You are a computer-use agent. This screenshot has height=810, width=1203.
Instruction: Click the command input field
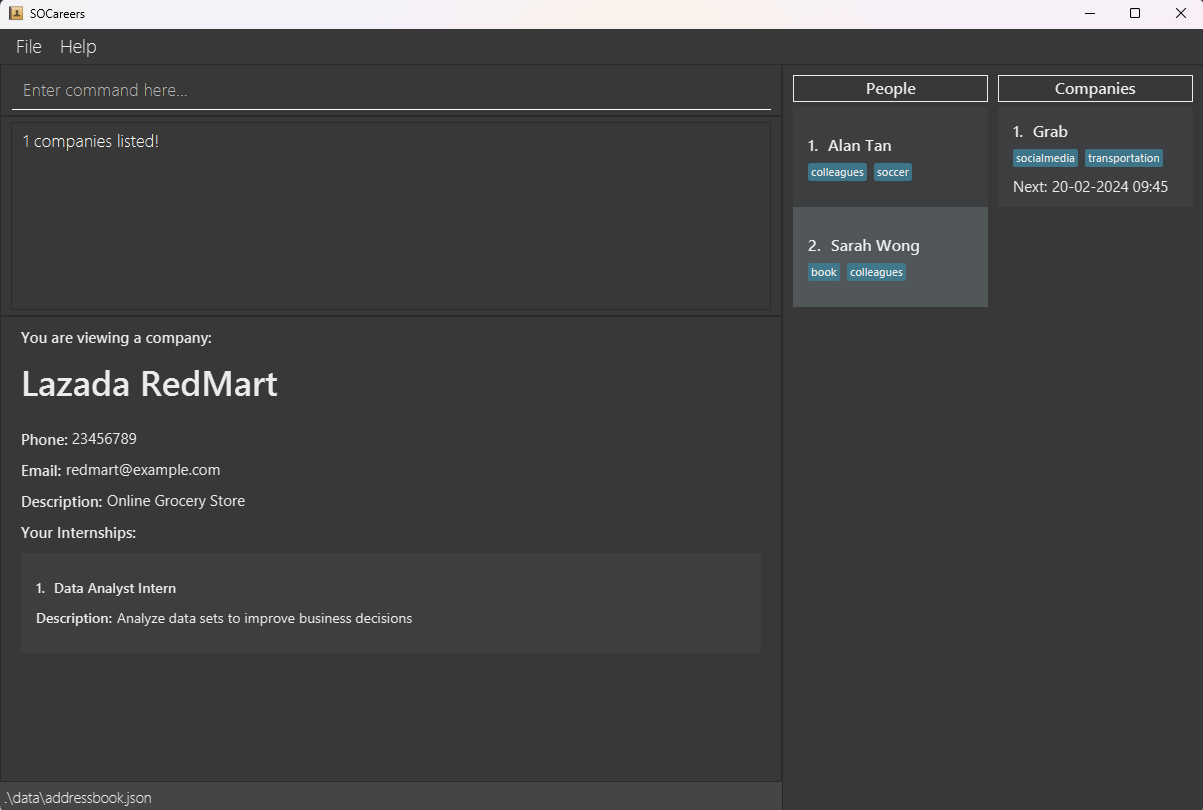point(390,90)
